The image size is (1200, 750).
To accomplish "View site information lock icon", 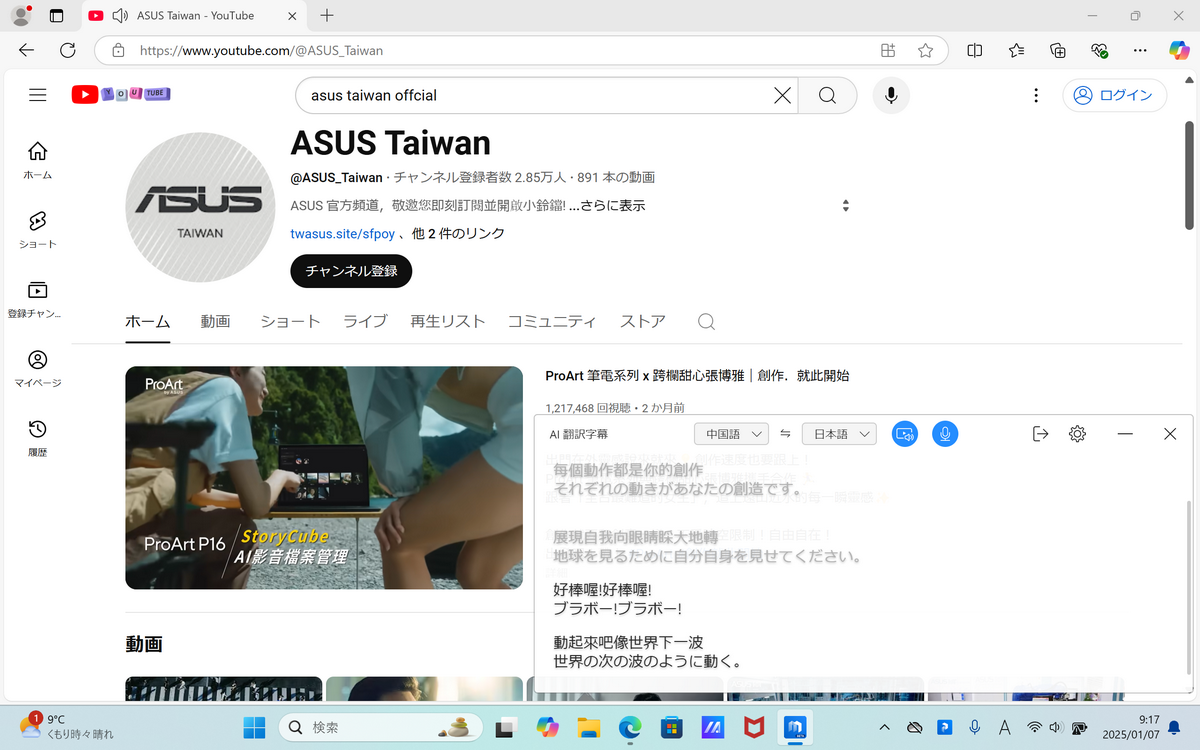I will click(x=118, y=50).
